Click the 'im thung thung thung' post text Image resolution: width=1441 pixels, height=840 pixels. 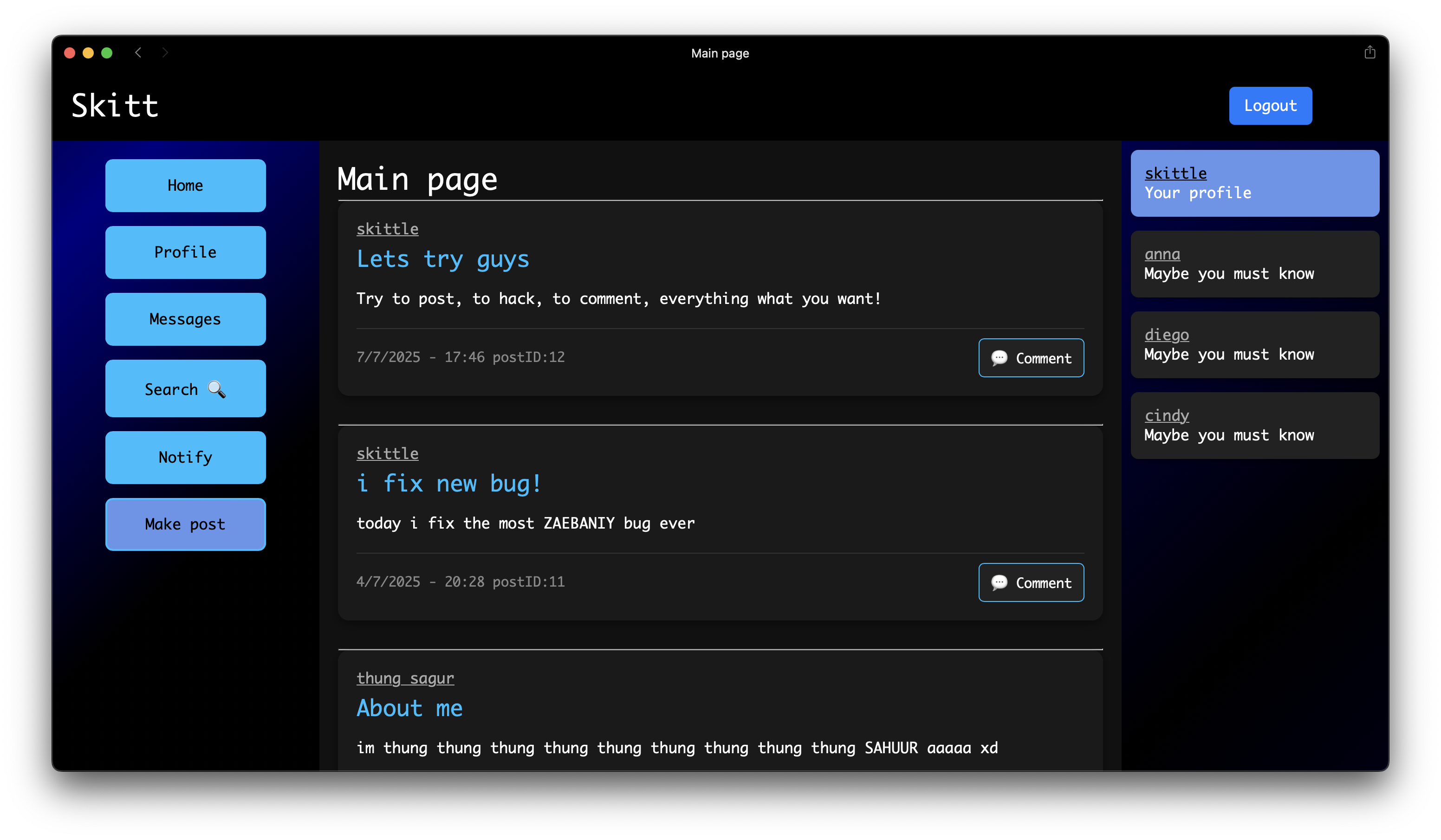point(676,748)
